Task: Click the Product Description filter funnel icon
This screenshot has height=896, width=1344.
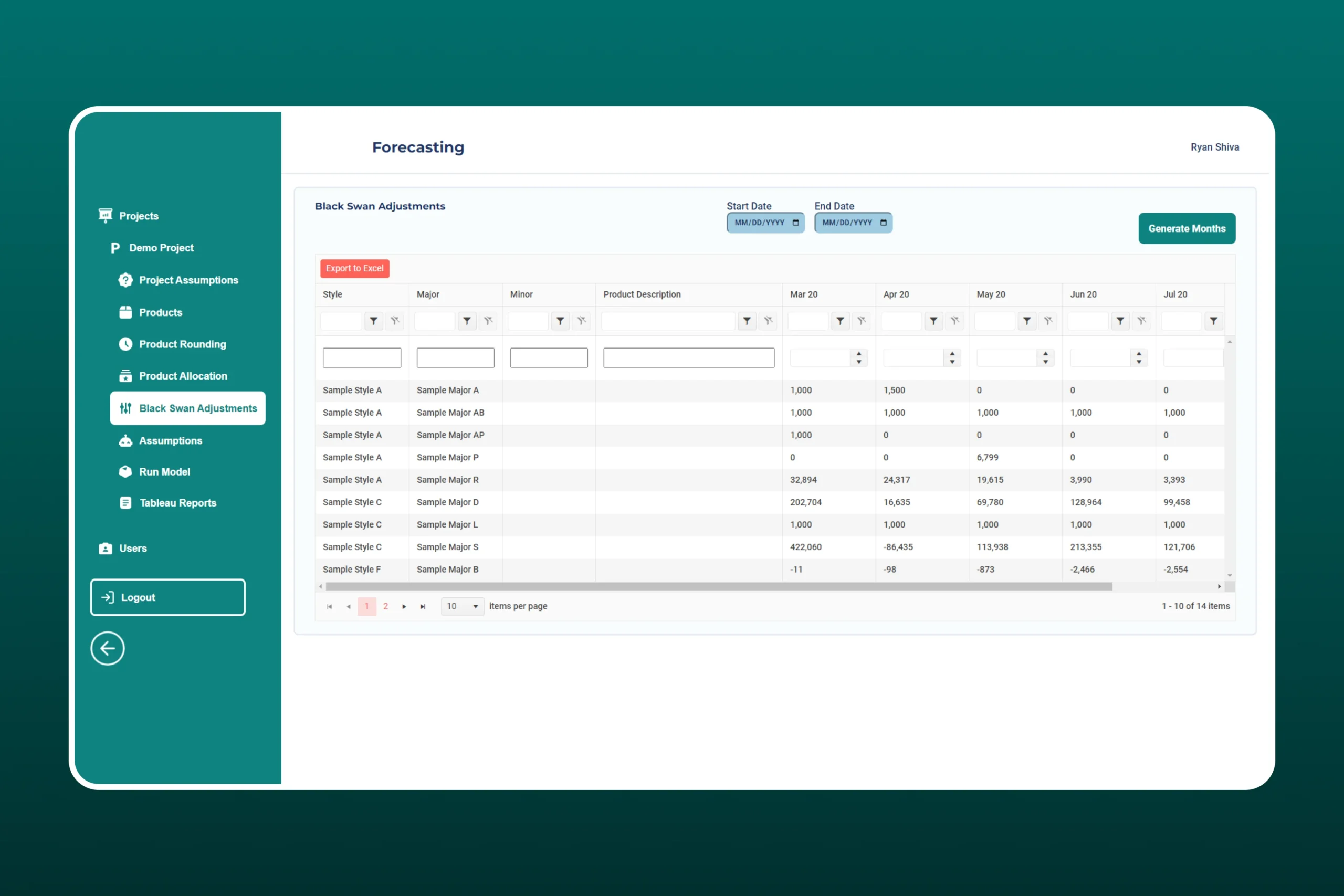Action: [x=746, y=321]
